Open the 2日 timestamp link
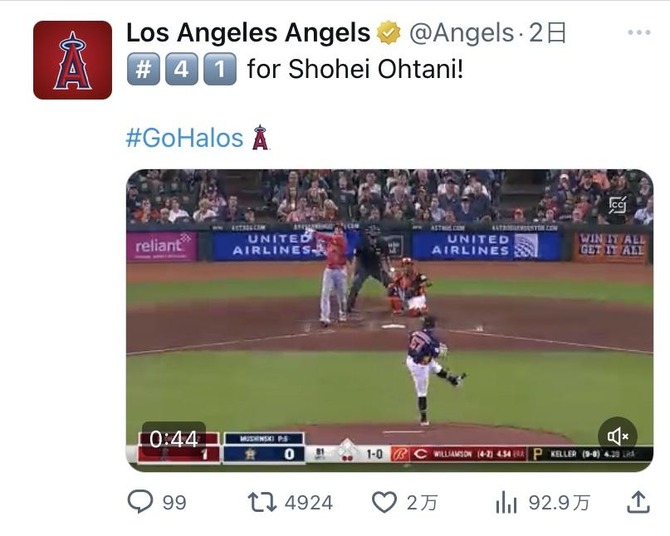 tap(547, 33)
